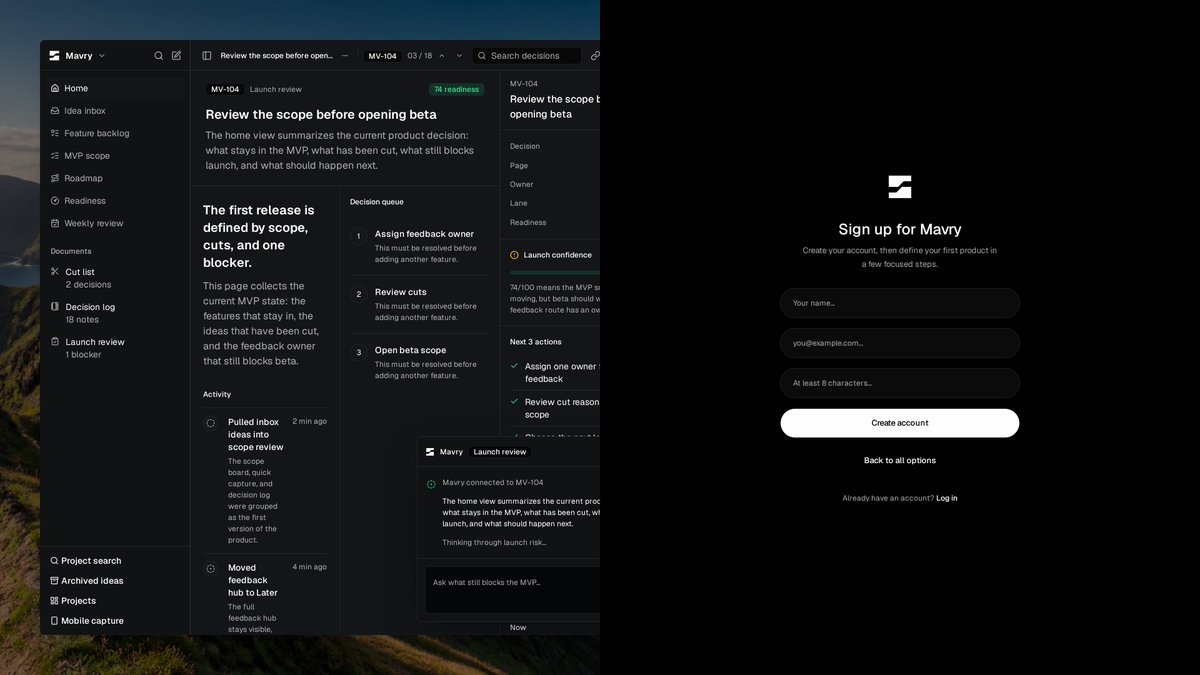Click the Roadmap icon in the sidebar
The image size is (1200, 675).
pyautogui.click(x=56, y=178)
